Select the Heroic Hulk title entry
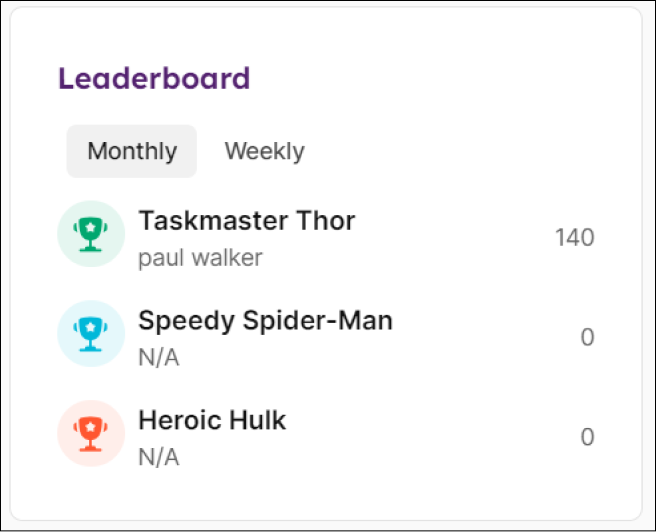The width and height of the screenshot is (656, 532). 212,420
